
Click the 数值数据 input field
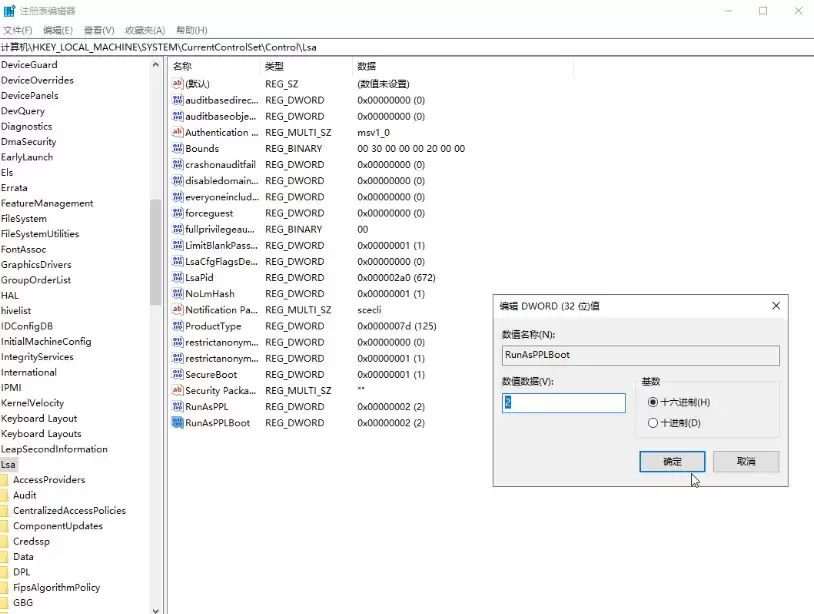coord(564,401)
